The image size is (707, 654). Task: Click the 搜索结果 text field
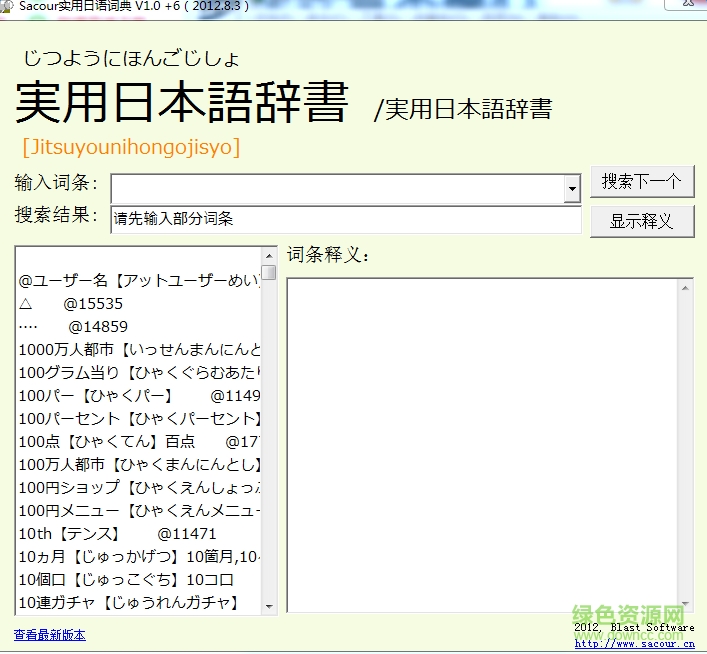click(x=346, y=220)
